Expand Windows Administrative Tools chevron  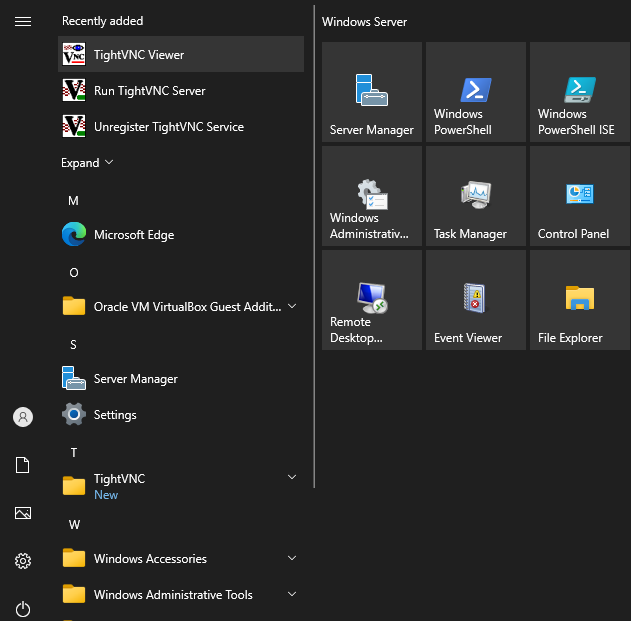pyautogui.click(x=292, y=594)
